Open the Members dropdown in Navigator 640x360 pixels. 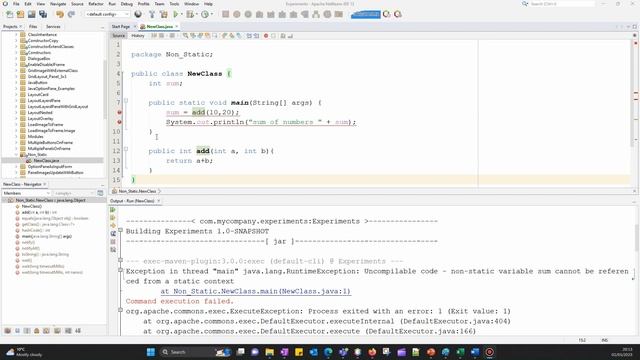point(26,193)
